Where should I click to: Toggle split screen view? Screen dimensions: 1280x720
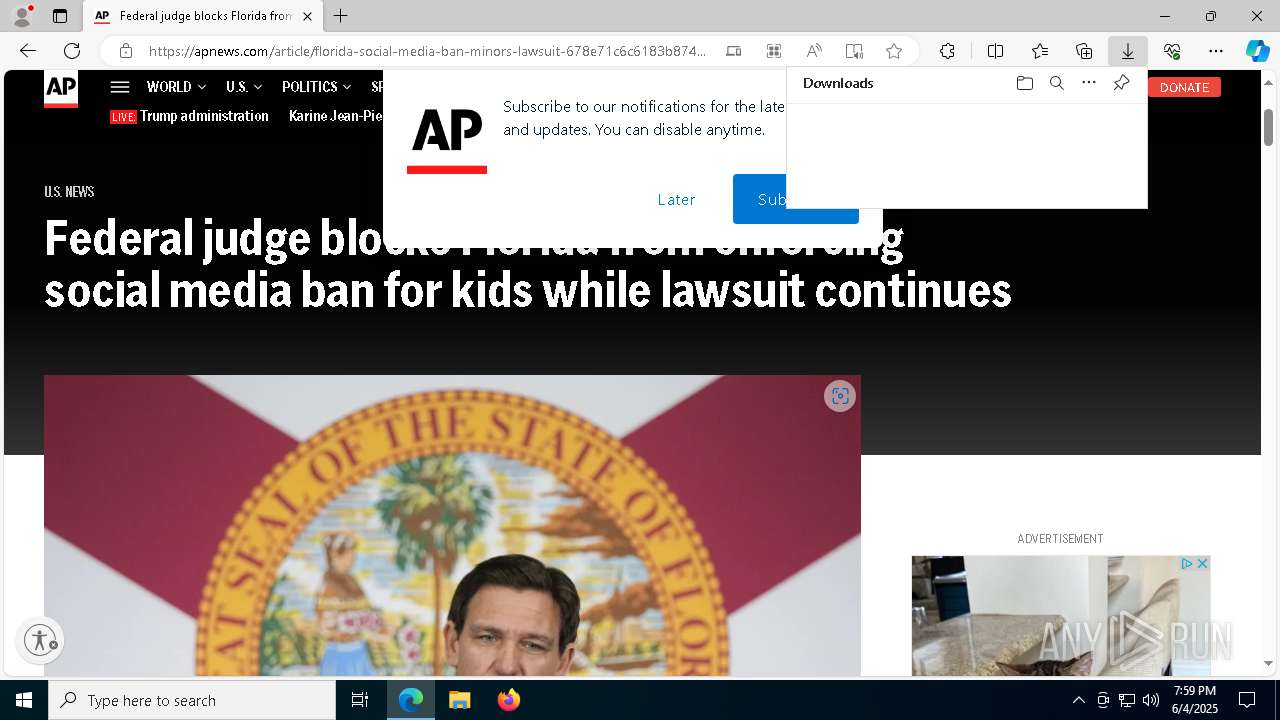(x=995, y=51)
